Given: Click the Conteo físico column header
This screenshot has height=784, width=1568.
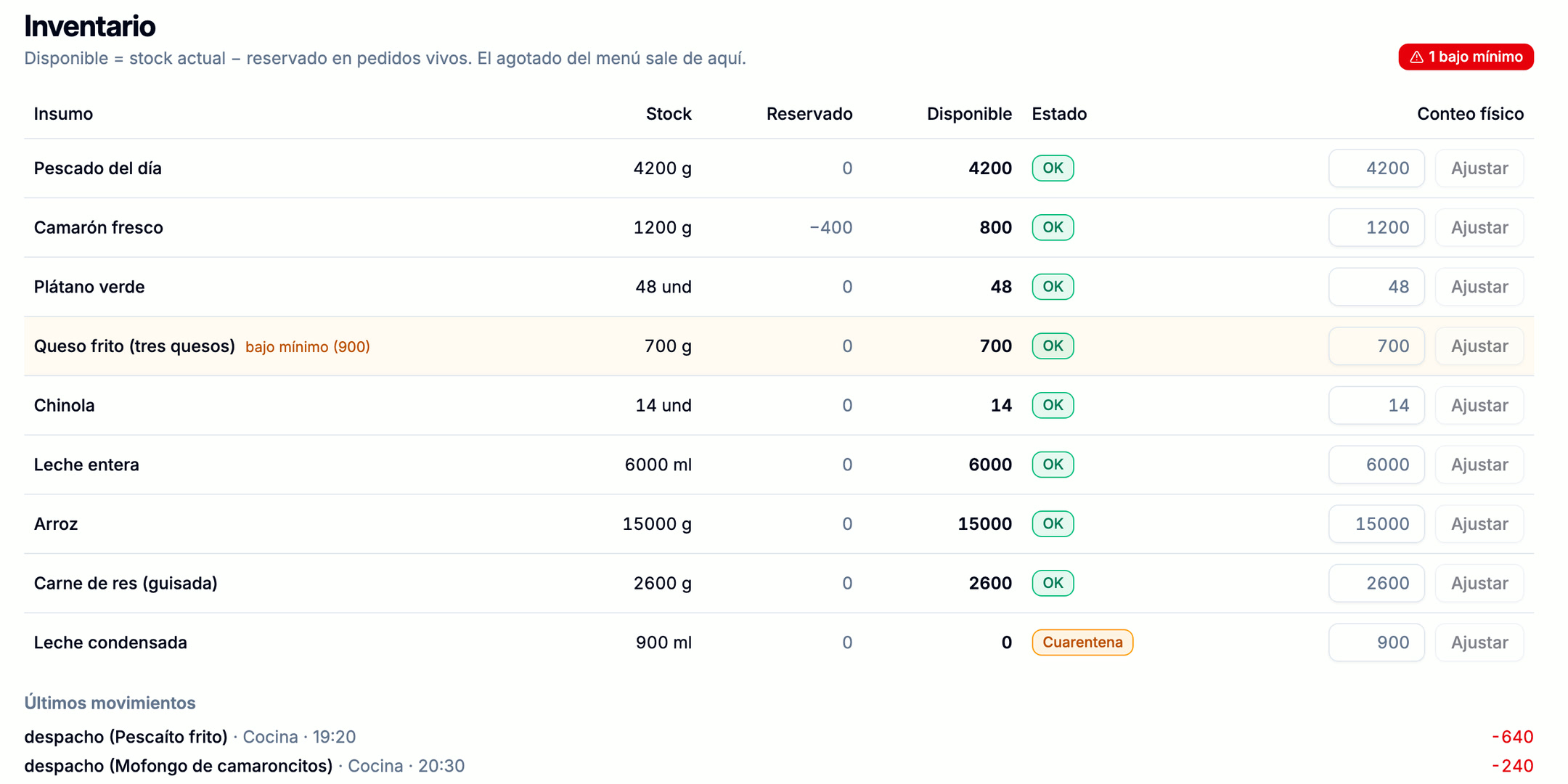Looking at the screenshot, I should click(x=1470, y=114).
